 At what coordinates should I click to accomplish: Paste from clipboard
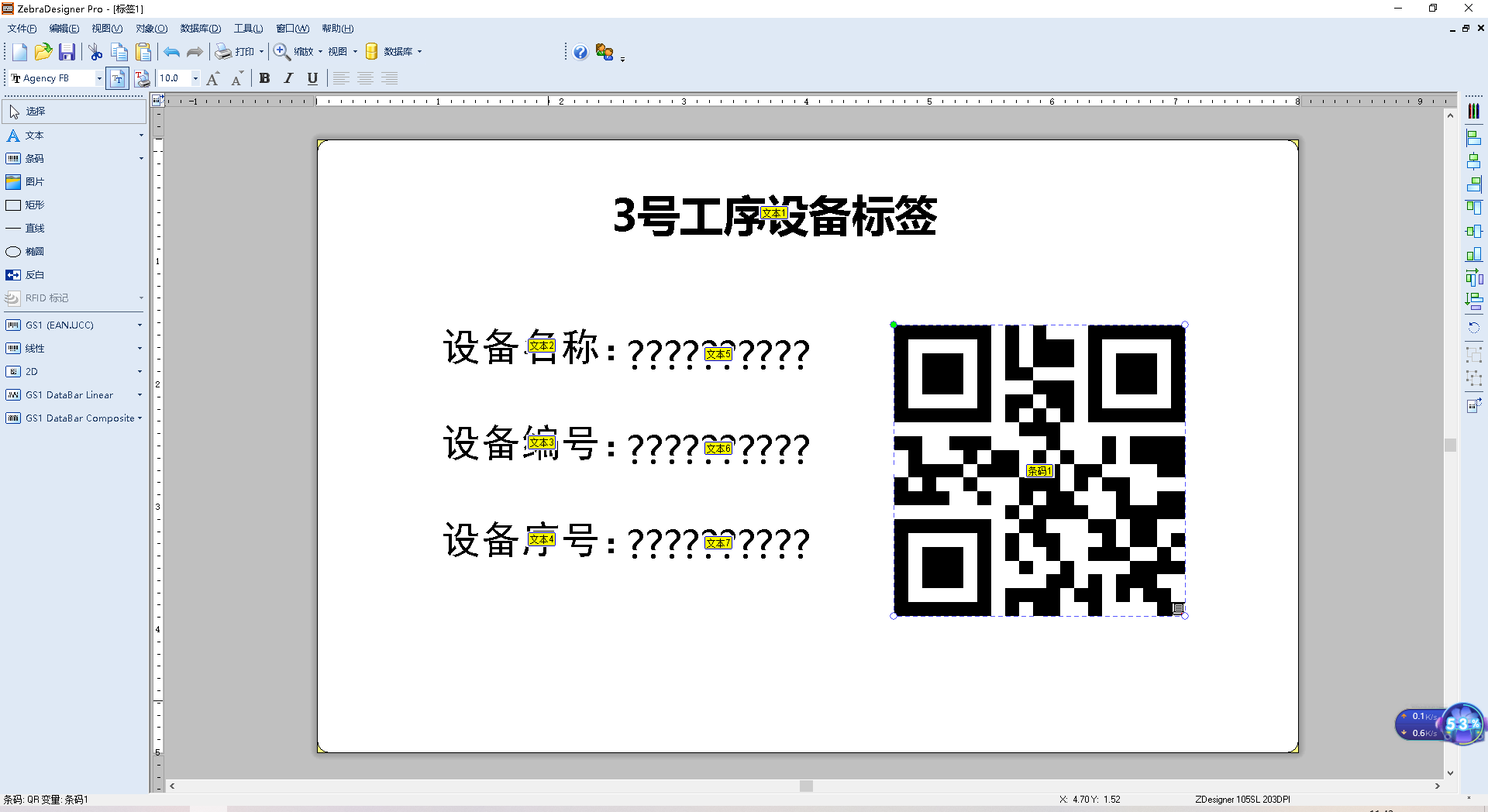[143, 52]
